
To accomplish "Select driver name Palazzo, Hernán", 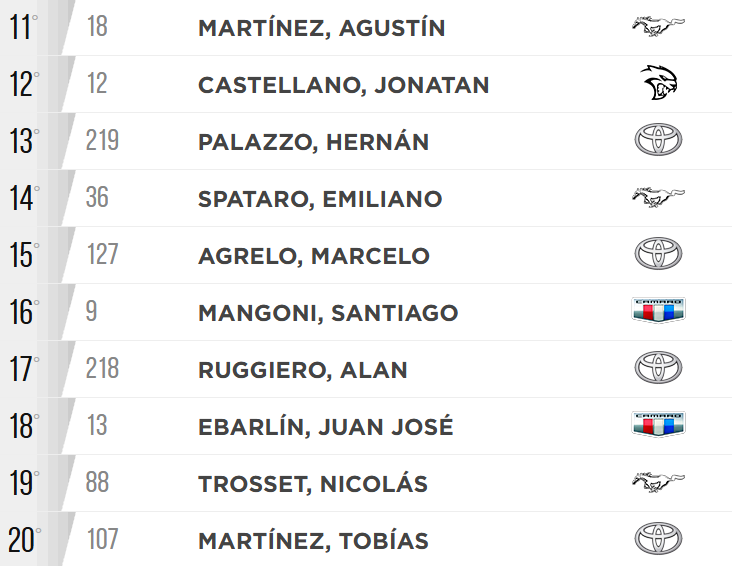I will tap(313, 142).
